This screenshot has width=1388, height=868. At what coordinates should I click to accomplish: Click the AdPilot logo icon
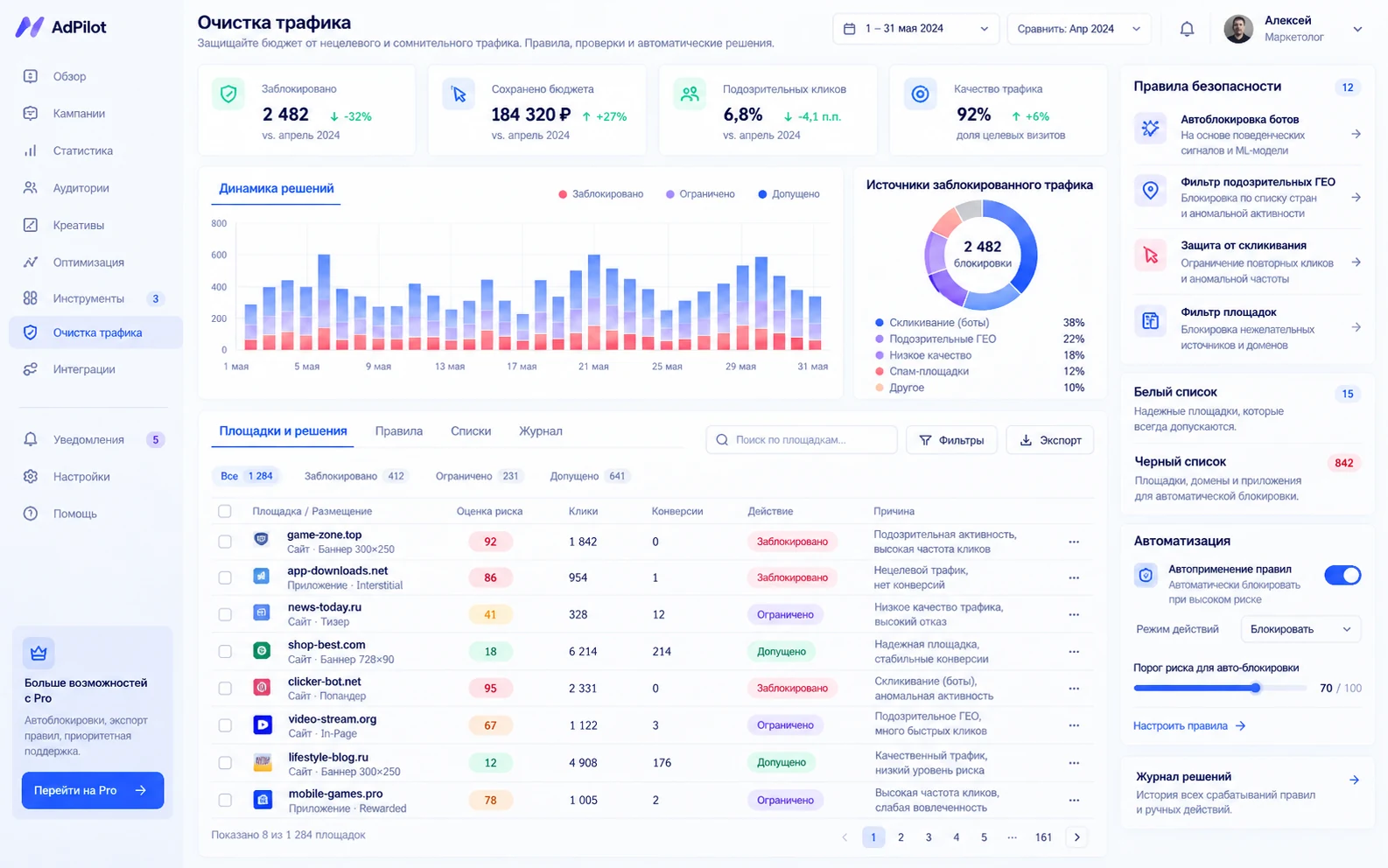(30, 27)
